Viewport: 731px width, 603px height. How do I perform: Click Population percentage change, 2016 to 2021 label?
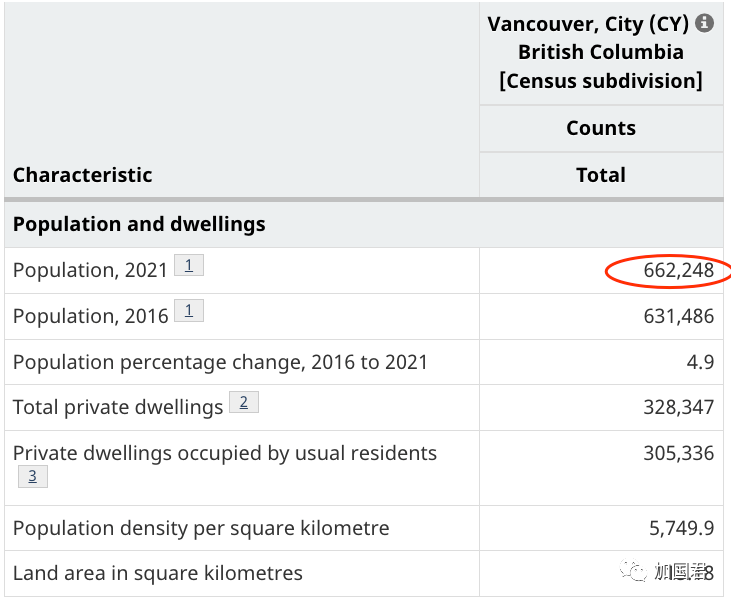[220, 362]
